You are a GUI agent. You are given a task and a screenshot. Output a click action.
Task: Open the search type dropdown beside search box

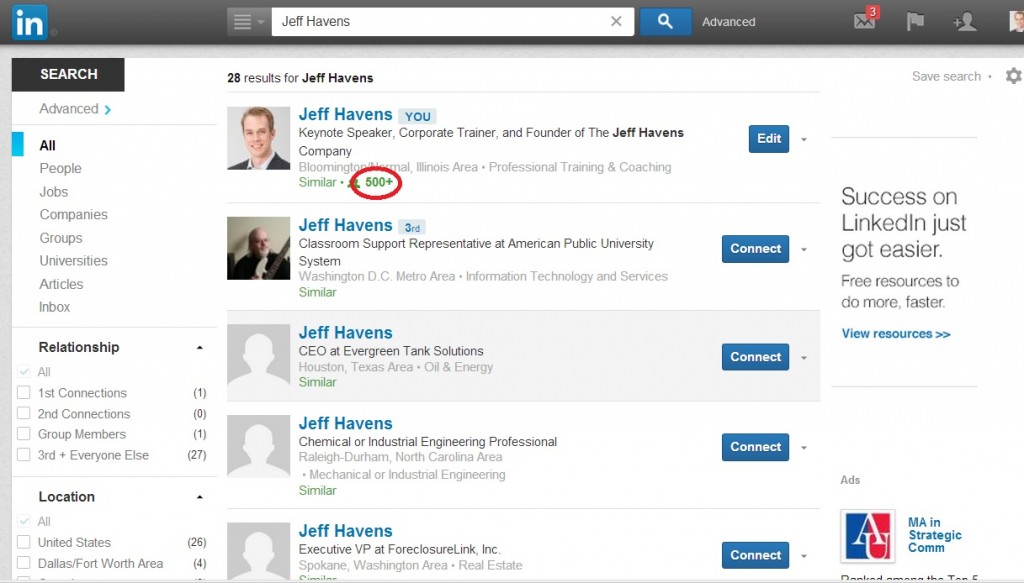[x=248, y=21]
